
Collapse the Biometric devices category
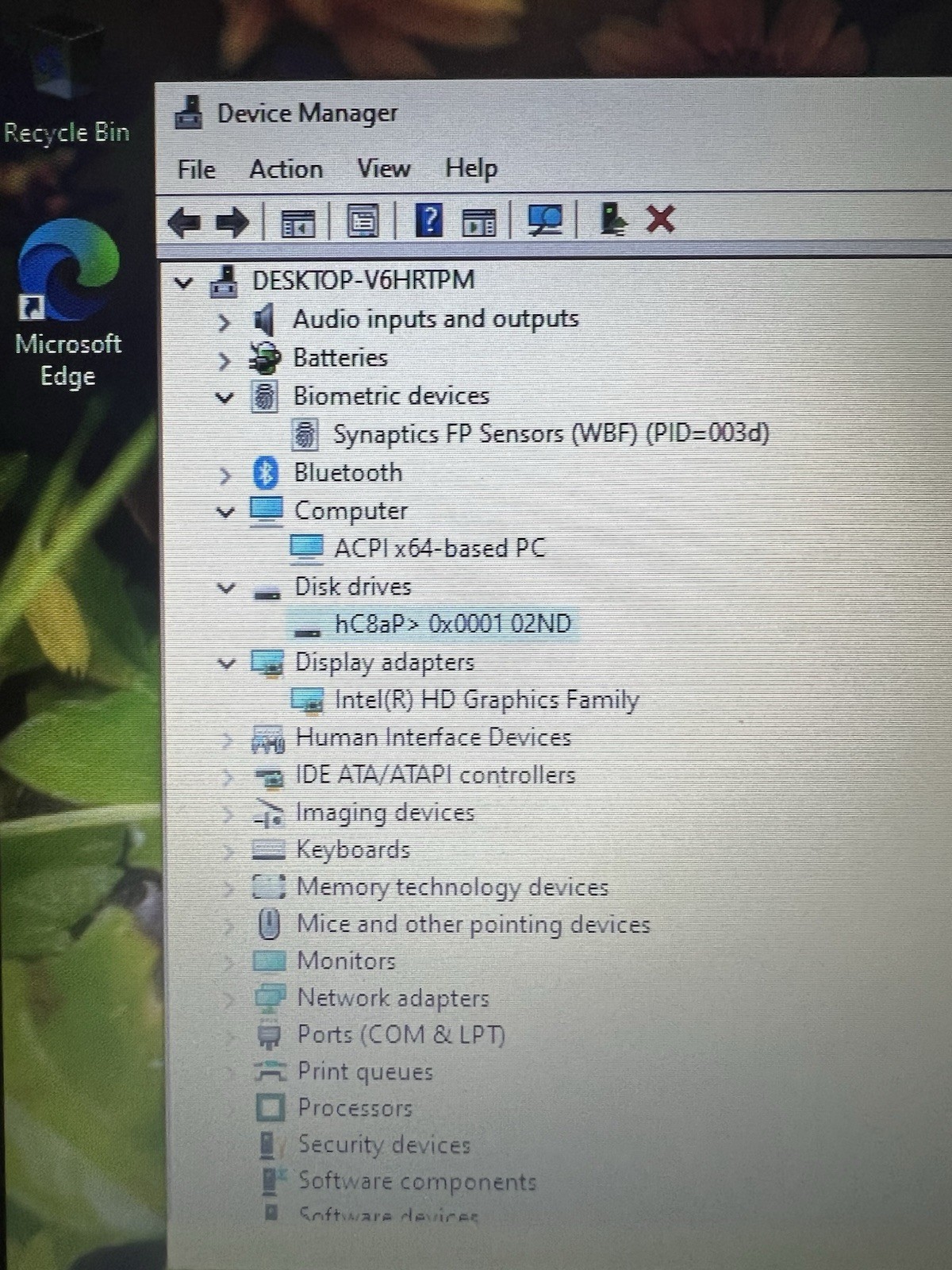click(x=225, y=398)
